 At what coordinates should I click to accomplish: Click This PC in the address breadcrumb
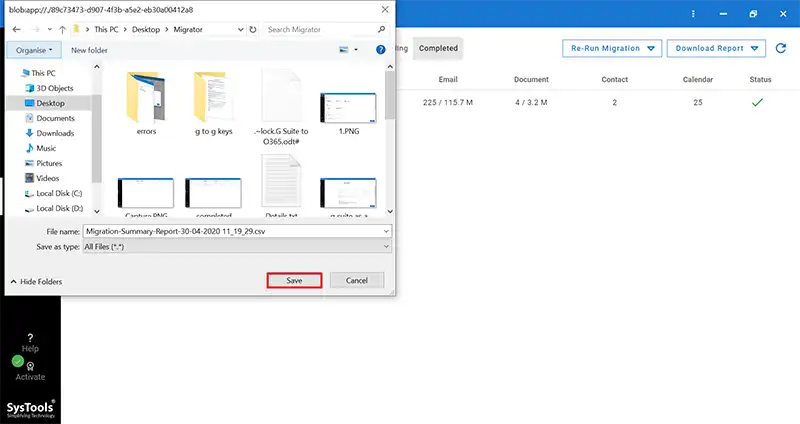pyautogui.click(x=106, y=30)
